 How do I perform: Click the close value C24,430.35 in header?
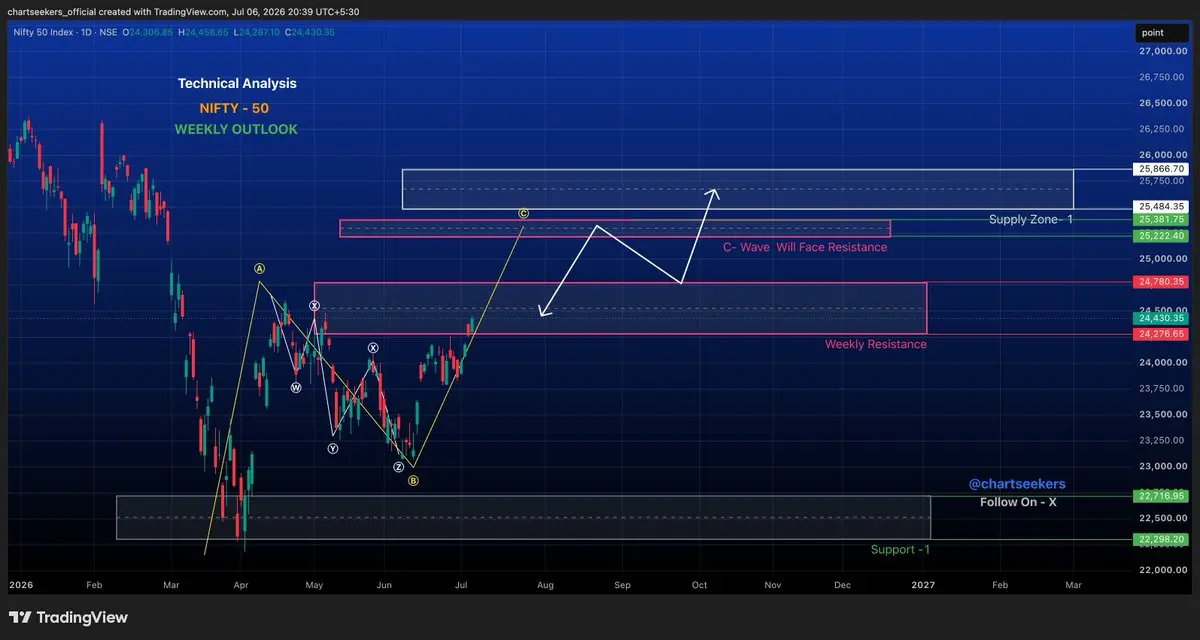pos(309,32)
